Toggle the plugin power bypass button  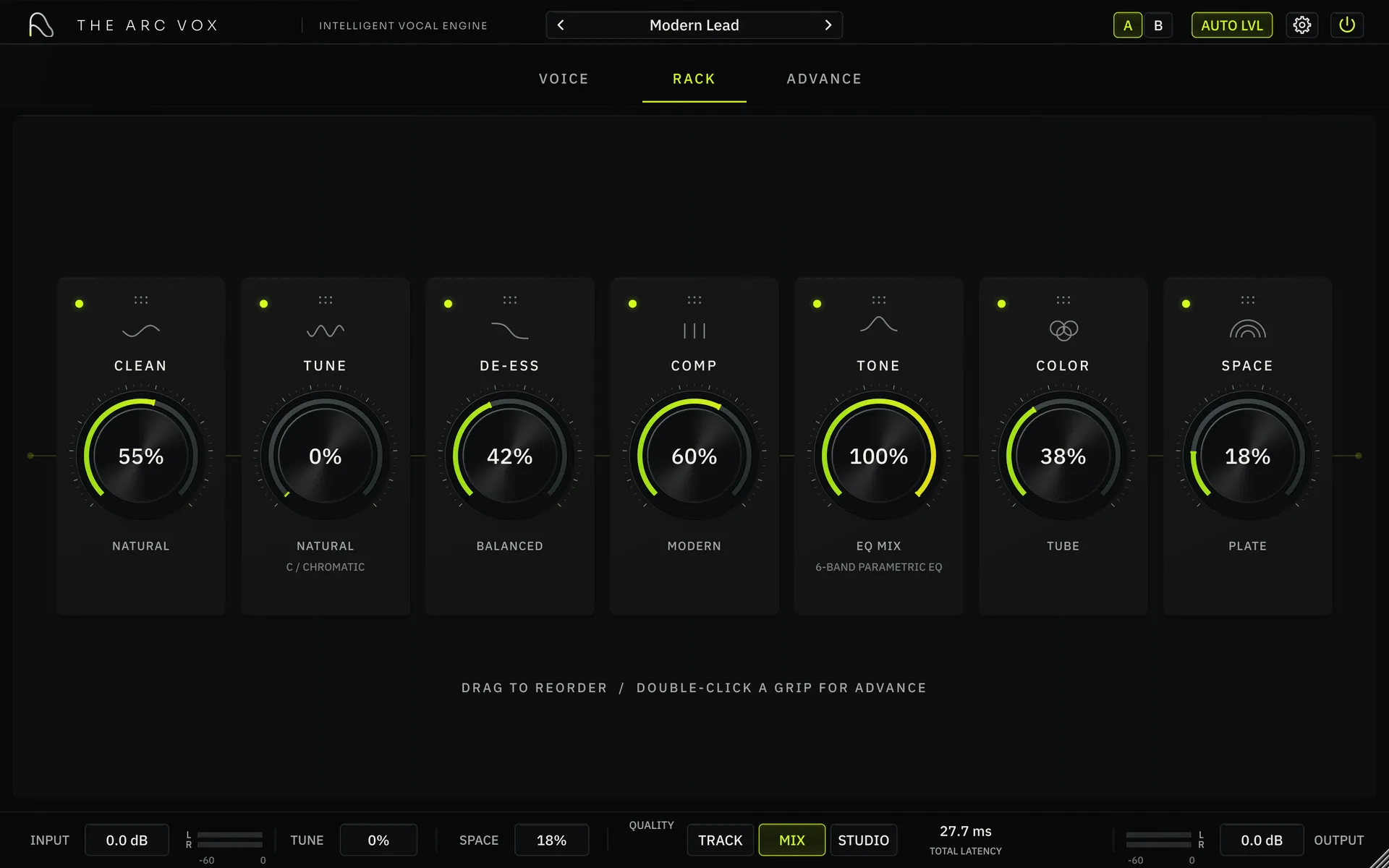(1346, 25)
